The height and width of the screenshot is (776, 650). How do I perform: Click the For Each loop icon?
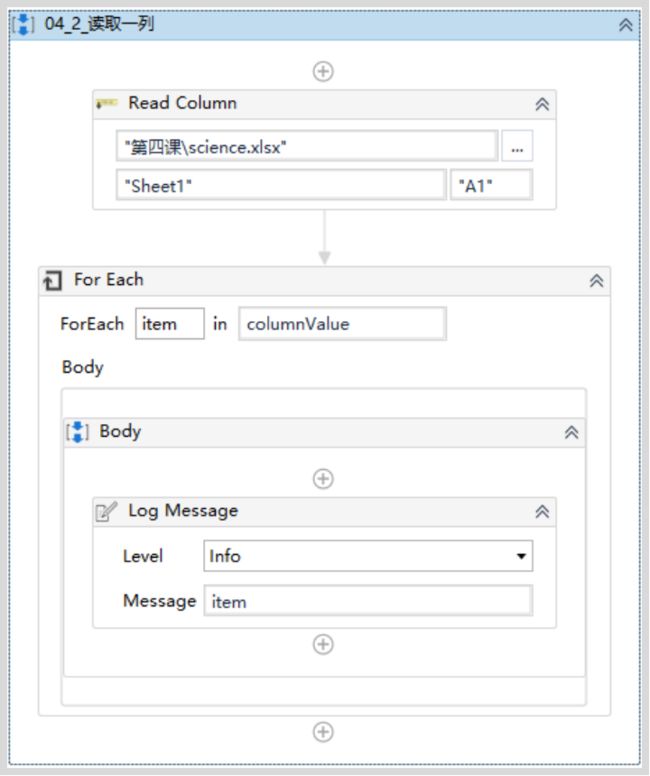pyautogui.click(x=52, y=280)
